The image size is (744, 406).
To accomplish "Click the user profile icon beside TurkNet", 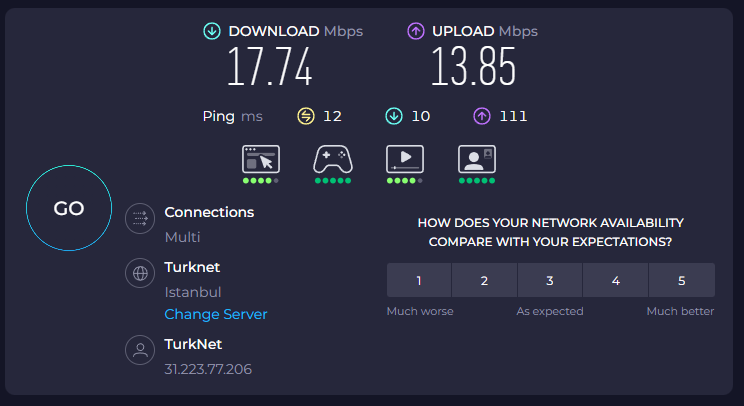I will [140, 350].
